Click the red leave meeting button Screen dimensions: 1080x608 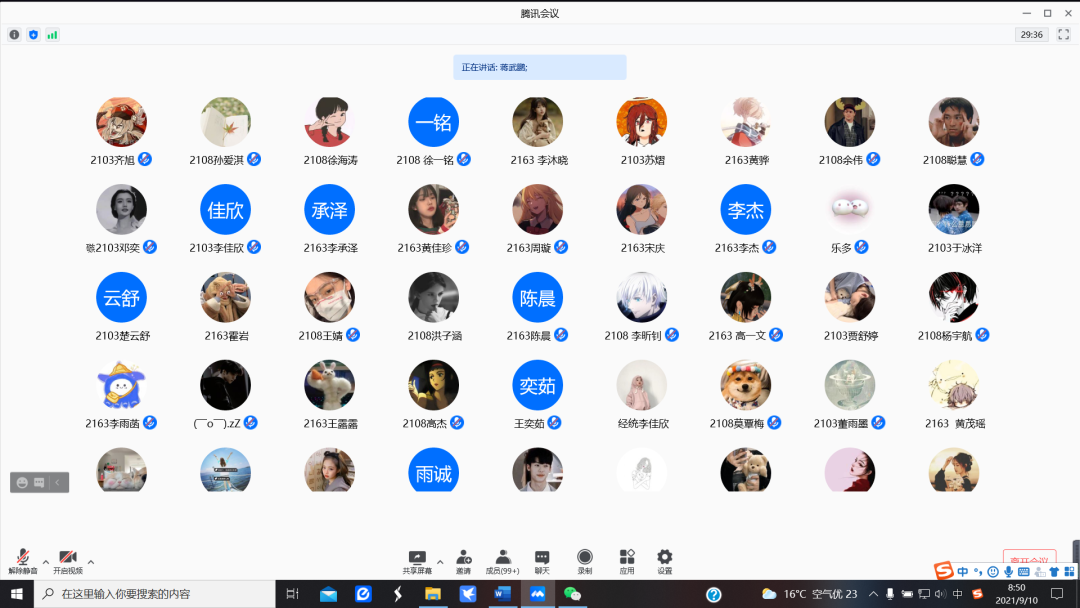[x=1029, y=559]
